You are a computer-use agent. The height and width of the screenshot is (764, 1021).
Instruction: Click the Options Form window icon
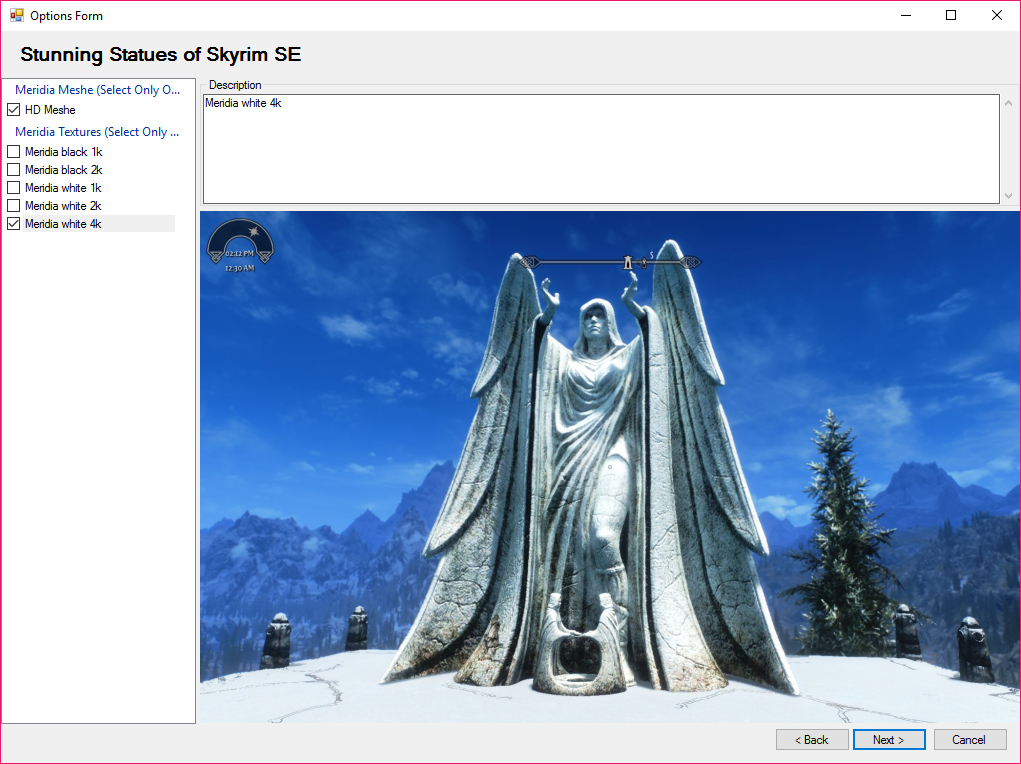tap(16, 15)
